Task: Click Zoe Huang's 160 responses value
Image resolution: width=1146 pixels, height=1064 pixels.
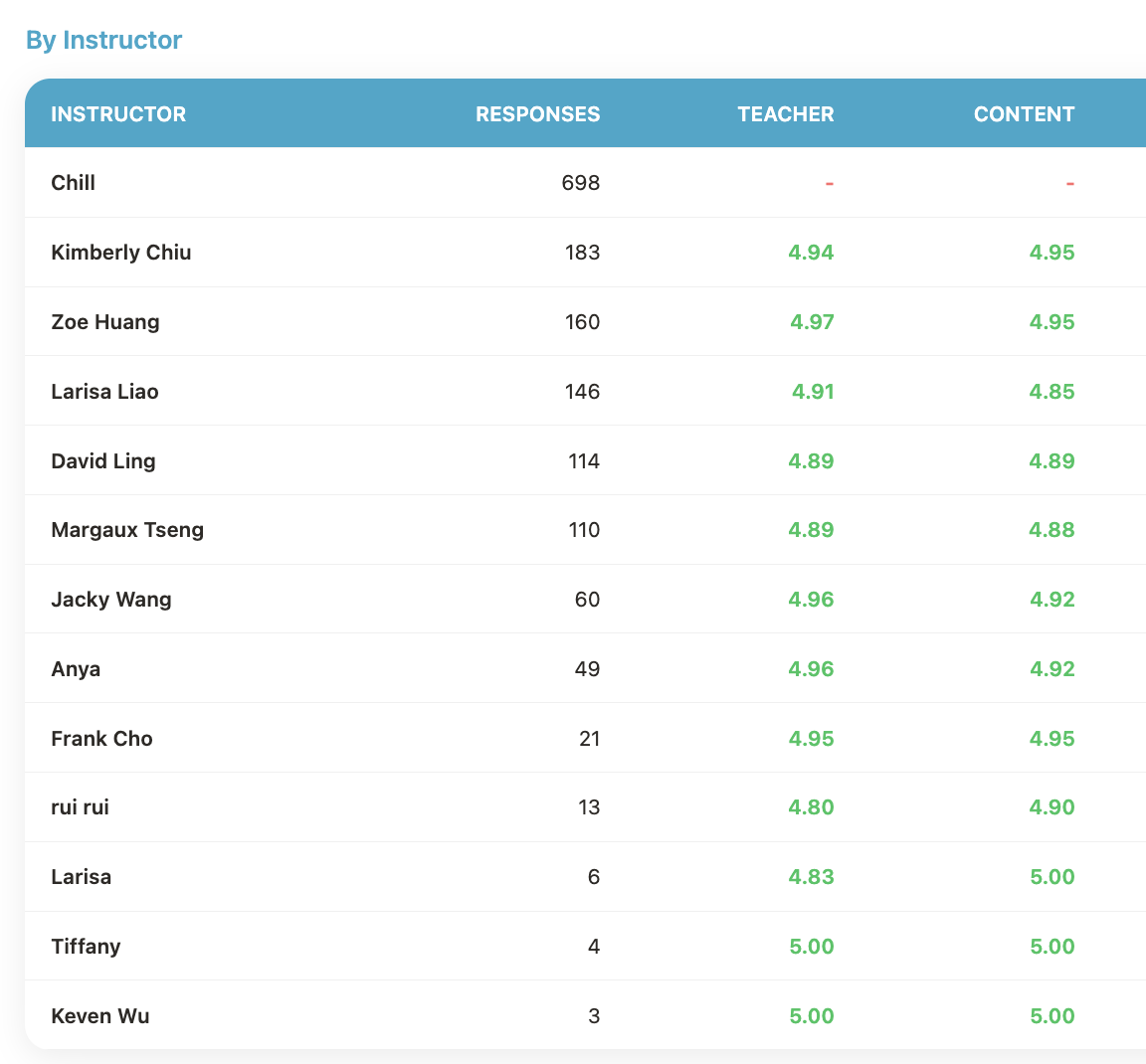Action: (x=582, y=322)
